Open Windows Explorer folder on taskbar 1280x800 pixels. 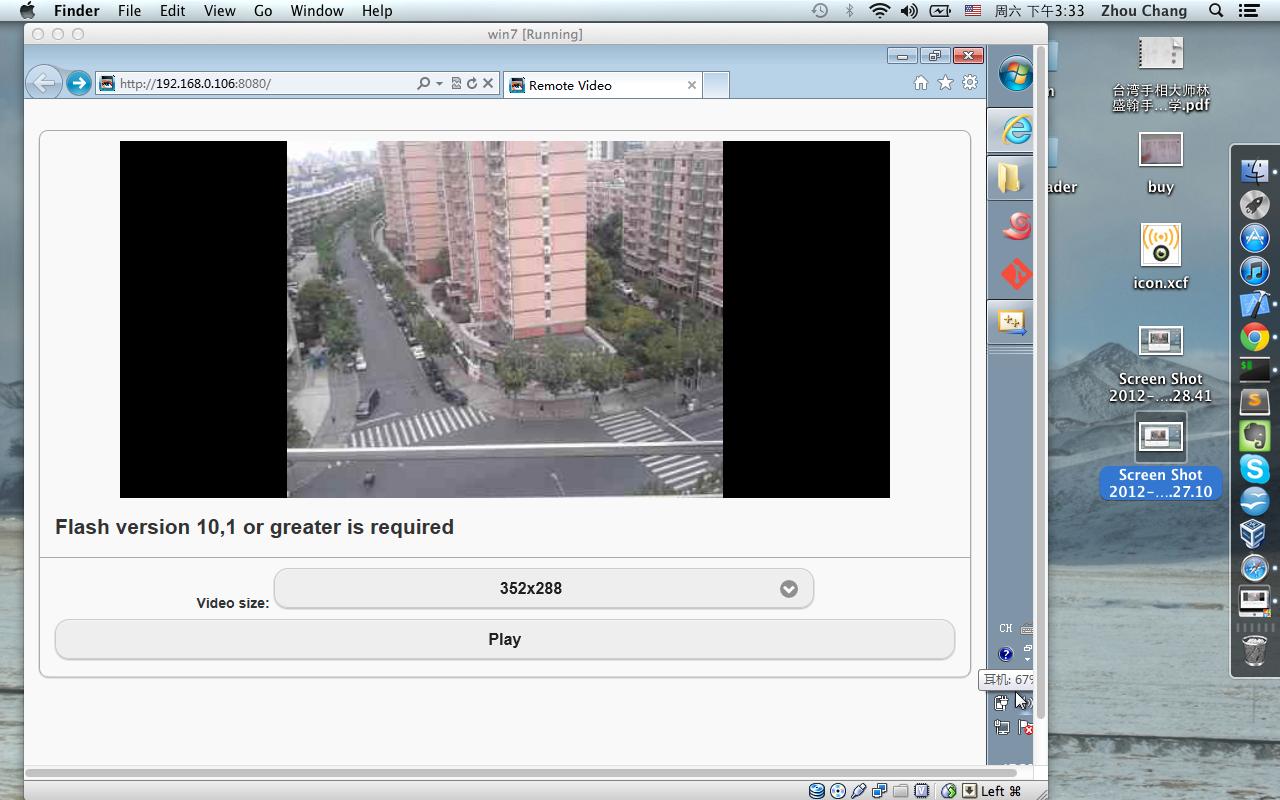1009,178
